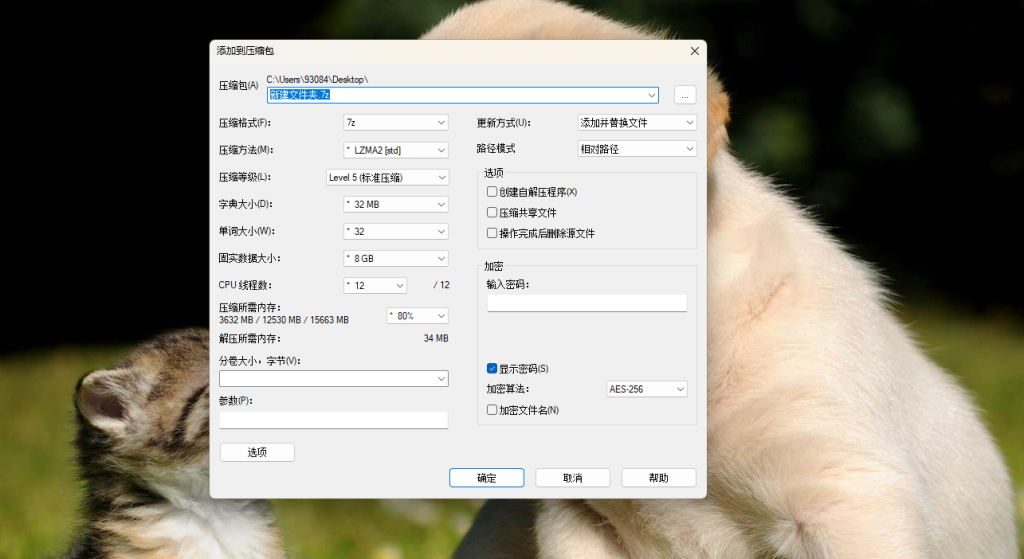Close the 添加到压缩包 dialog
Image resolution: width=1024 pixels, height=559 pixels.
(695, 51)
